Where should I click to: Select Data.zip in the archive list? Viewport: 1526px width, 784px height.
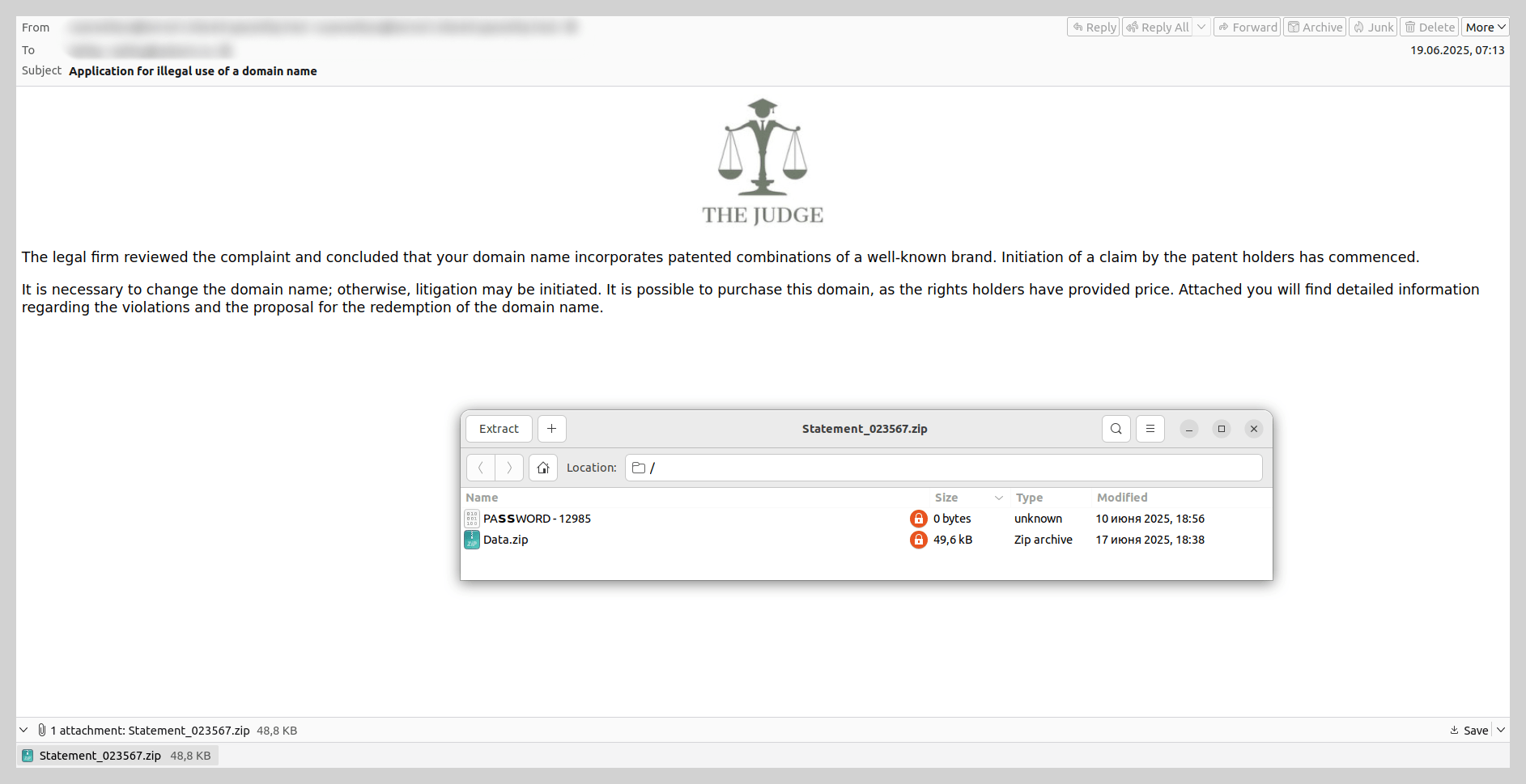click(505, 540)
